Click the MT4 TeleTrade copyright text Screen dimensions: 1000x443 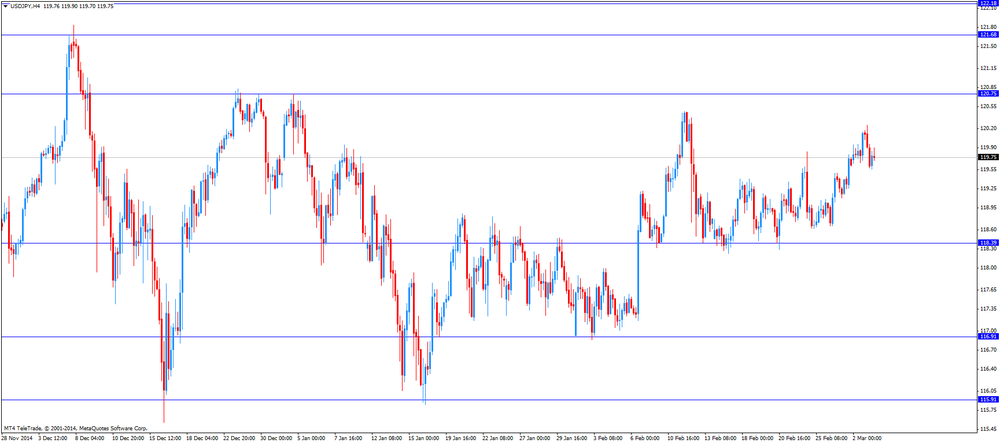pos(75,428)
